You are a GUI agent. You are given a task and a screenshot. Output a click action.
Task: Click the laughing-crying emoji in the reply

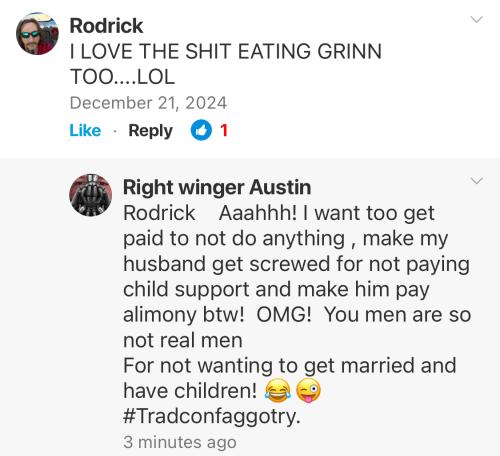pyautogui.click(x=278, y=390)
